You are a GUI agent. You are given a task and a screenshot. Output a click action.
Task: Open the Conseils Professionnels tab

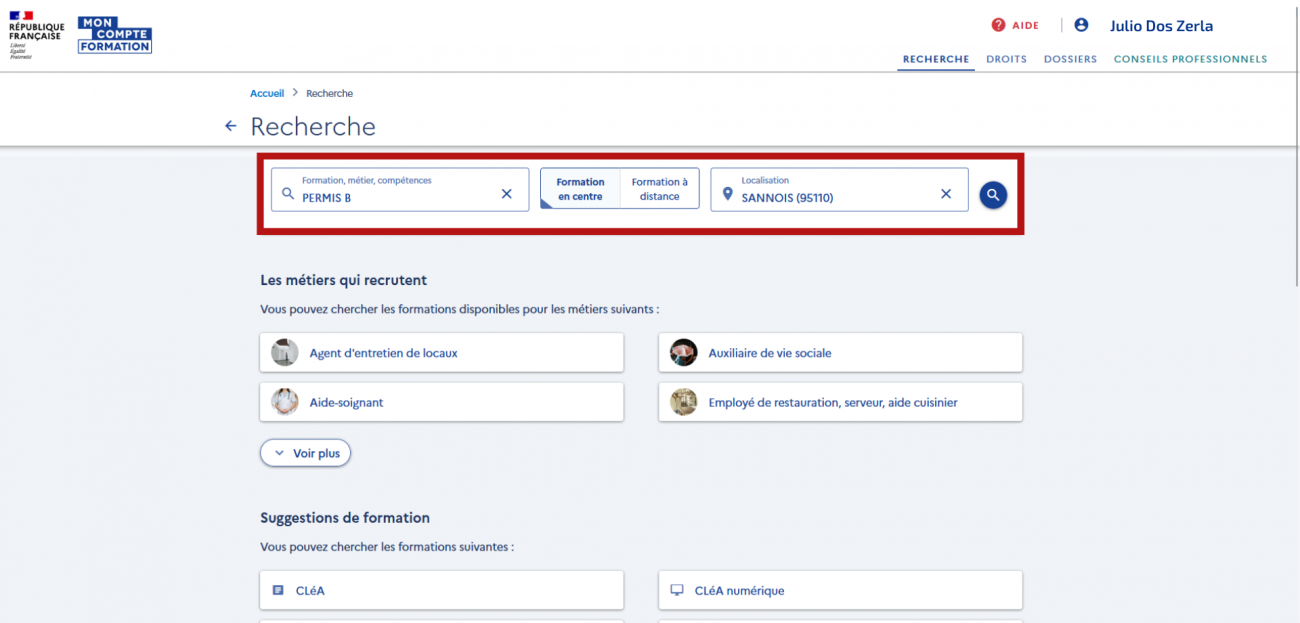coord(1190,59)
